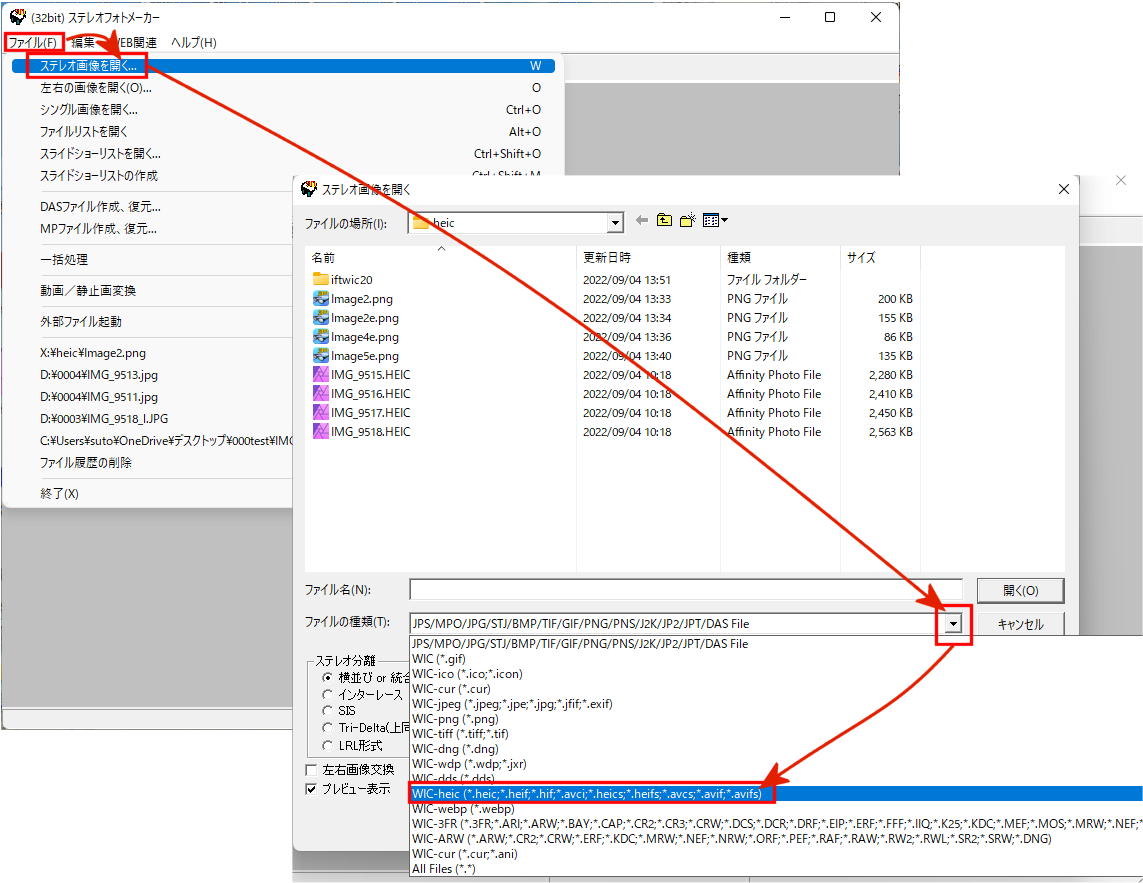The width and height of the screenshot is (1143, 883).
Task: Select the IMG_9515.HEIC file icon
Action: click(321, 375)
